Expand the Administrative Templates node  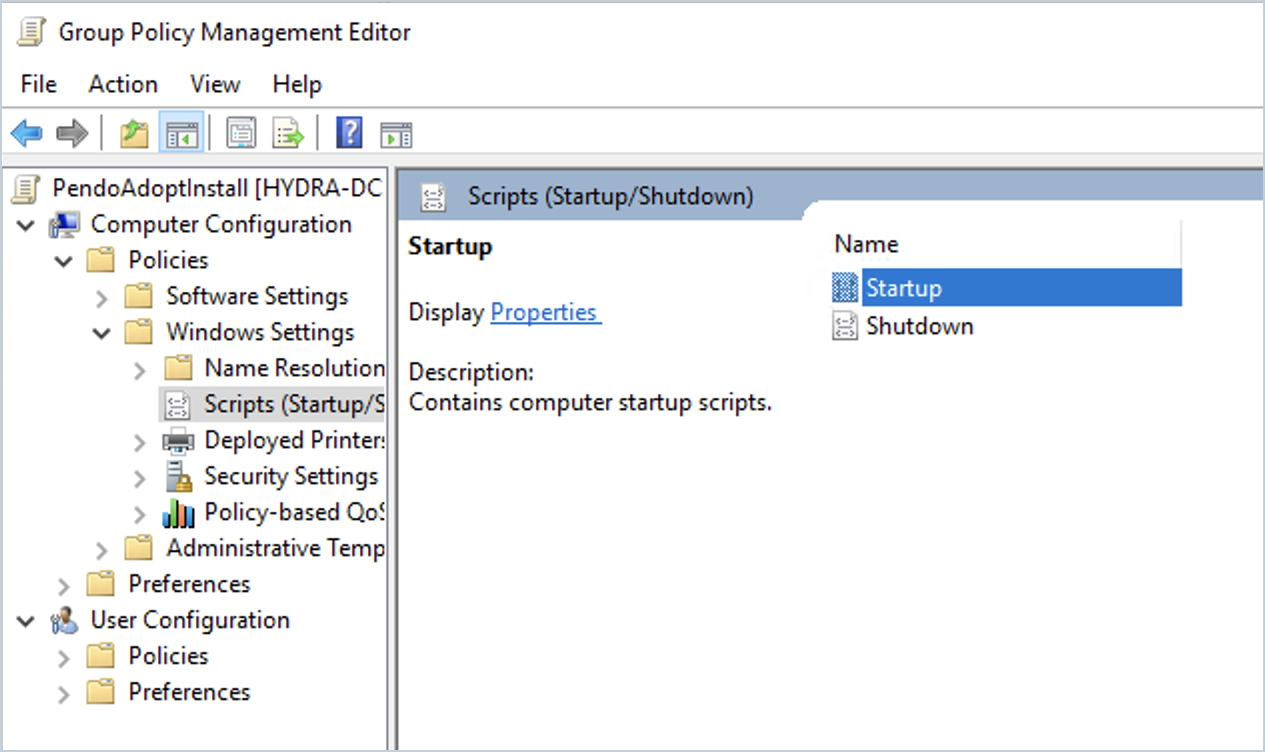point(102,550)
